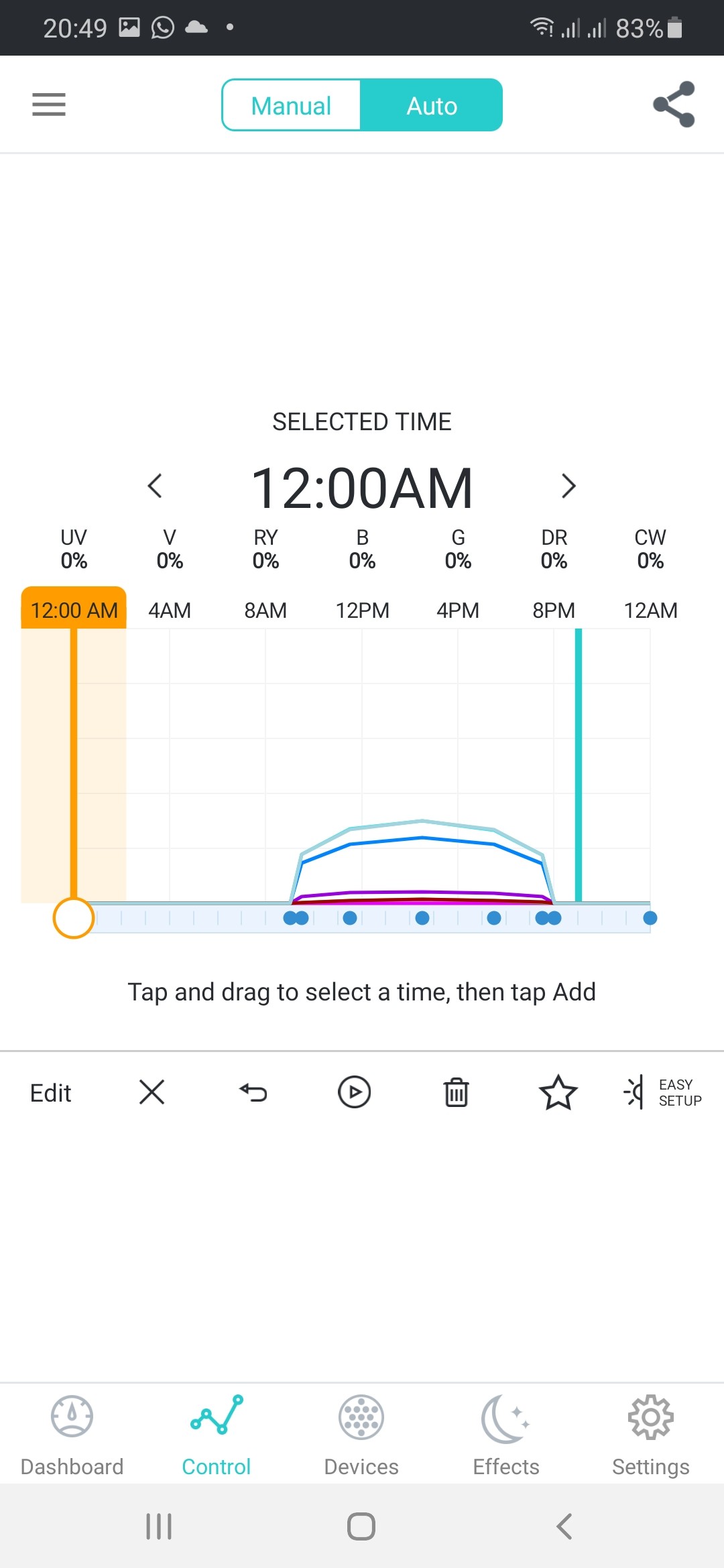Viewport: 724px width, 1568px height.
Task: Delete the point using the trash icon
Action: click(x=457, y=1092)
